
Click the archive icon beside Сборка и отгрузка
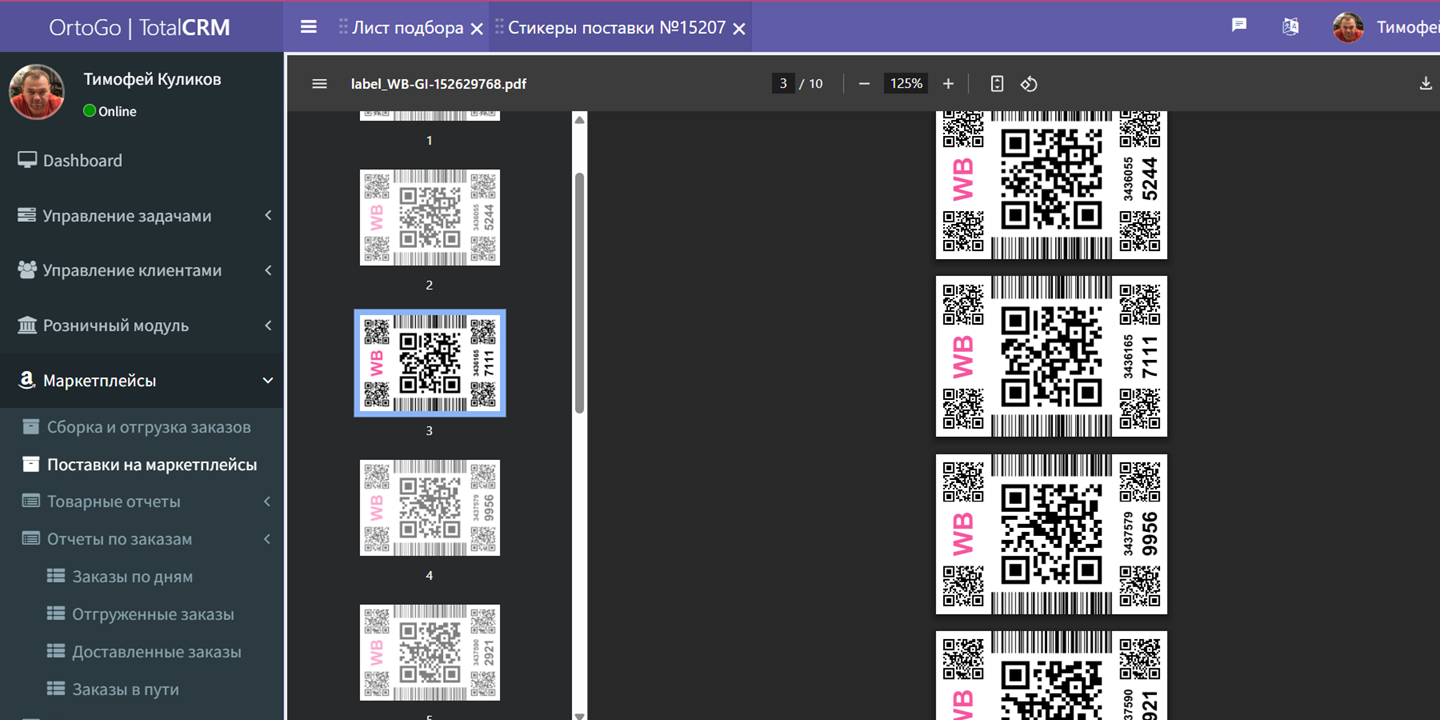(31, 427)
